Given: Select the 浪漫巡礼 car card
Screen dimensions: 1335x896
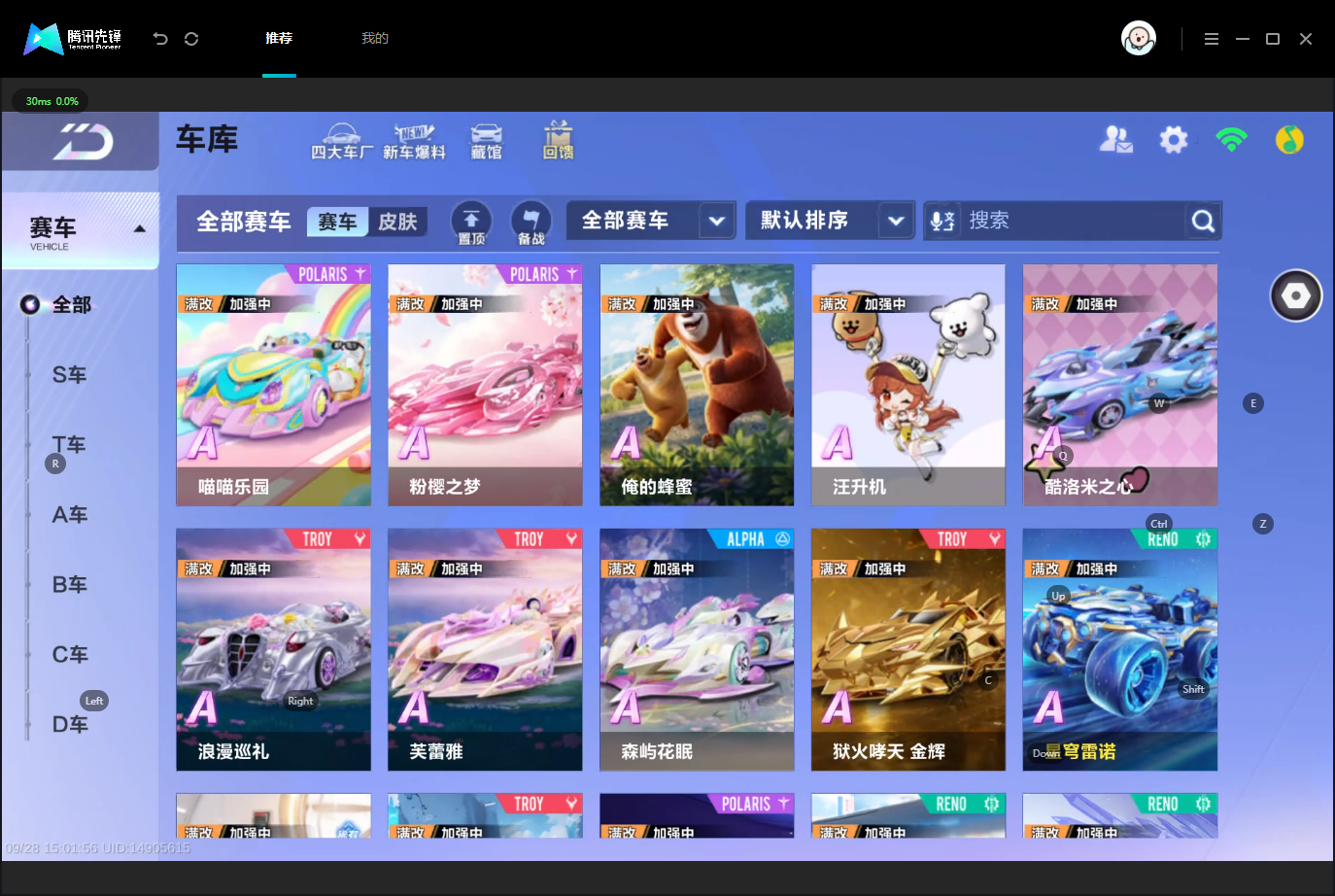Looking at the screenshot, I should tap(273, 649).
